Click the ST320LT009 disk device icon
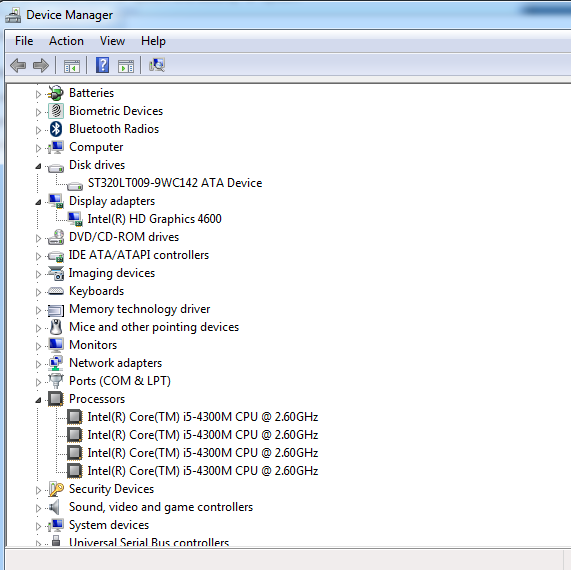Screen dimensions: 571x570 click(x=75, y=186)
